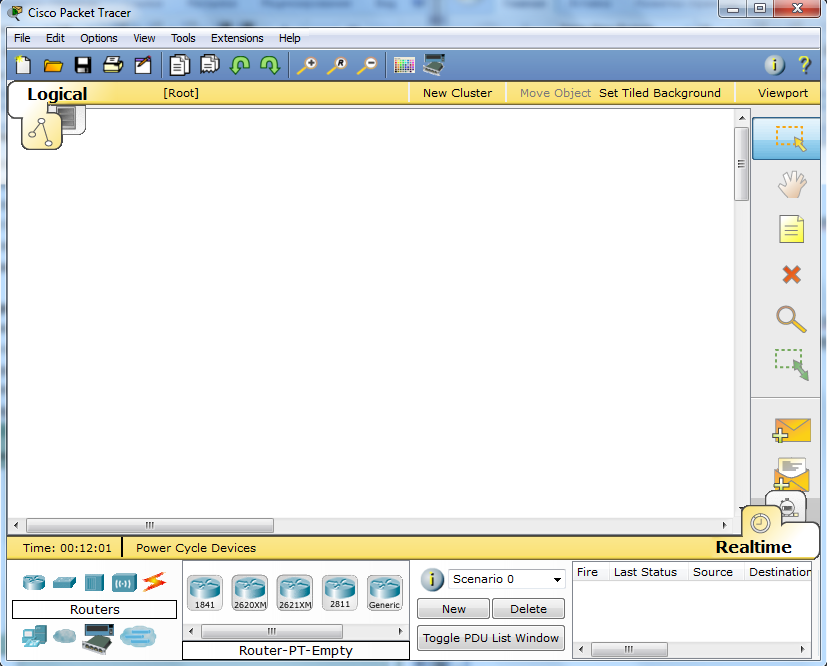Screen dimensions: 827x666
Task: Switch to Simulation mode tab
Action: 788,506
